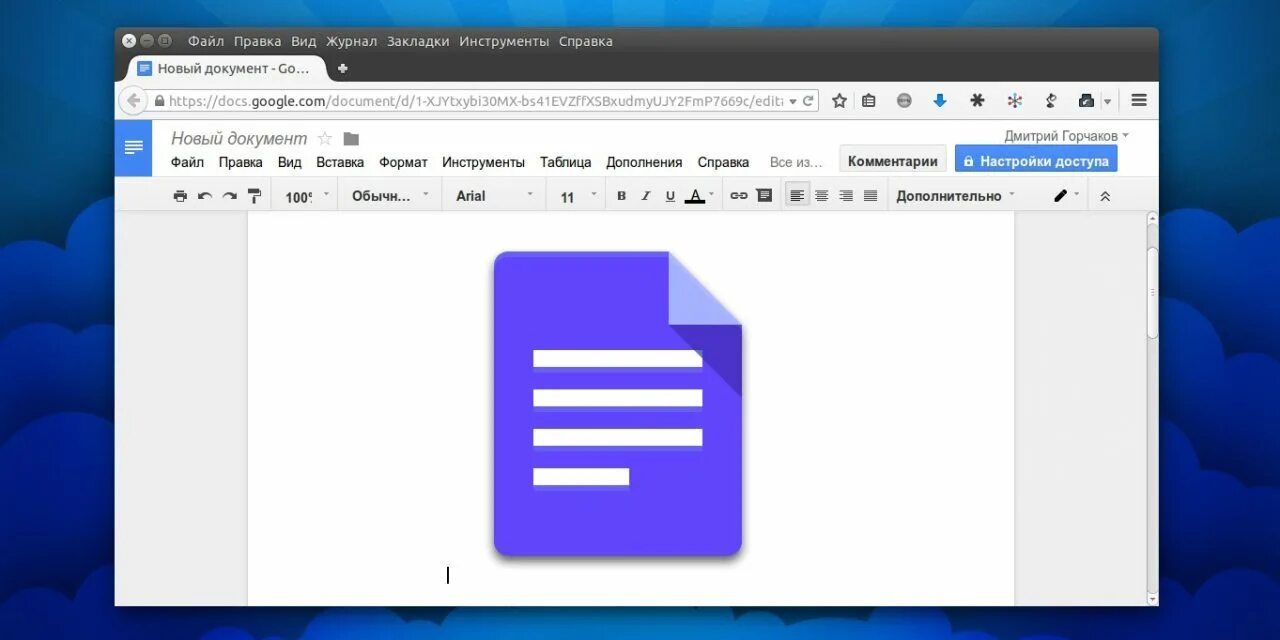Bookmark this page with the star
Viewport: 1280px width, 640px height.
click(840, 101)
